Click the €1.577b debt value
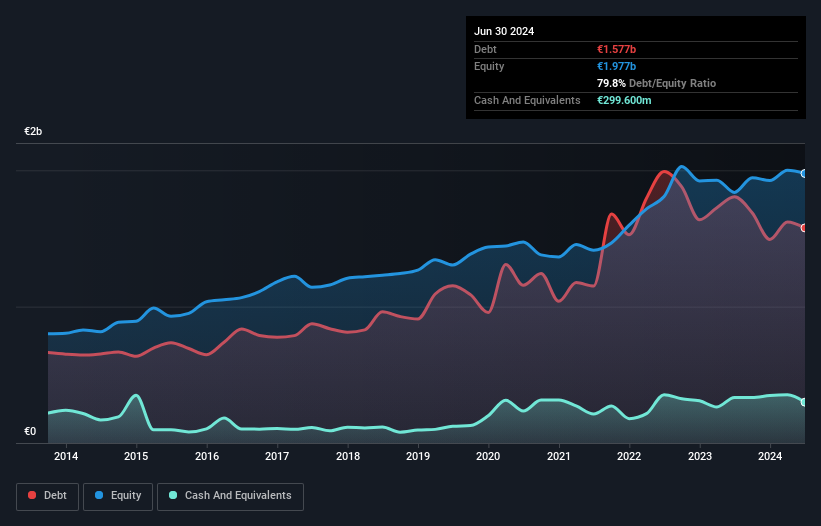The height and width of the screenshot is (526, 821). pos(616,49)
